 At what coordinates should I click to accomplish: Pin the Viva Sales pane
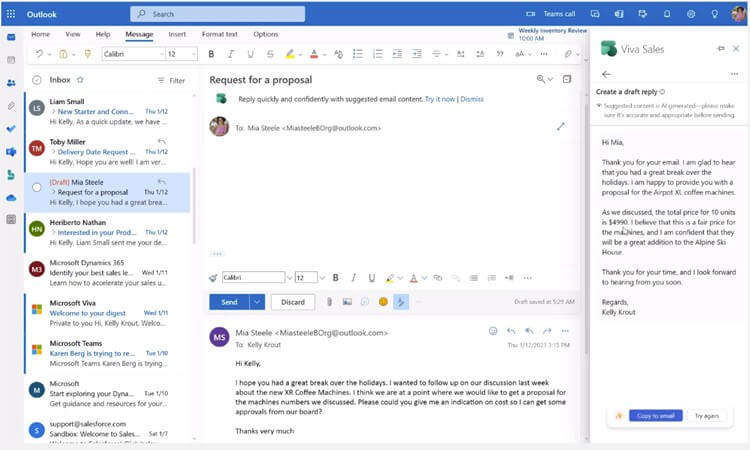pyautogui.click(x=721, y=48)
